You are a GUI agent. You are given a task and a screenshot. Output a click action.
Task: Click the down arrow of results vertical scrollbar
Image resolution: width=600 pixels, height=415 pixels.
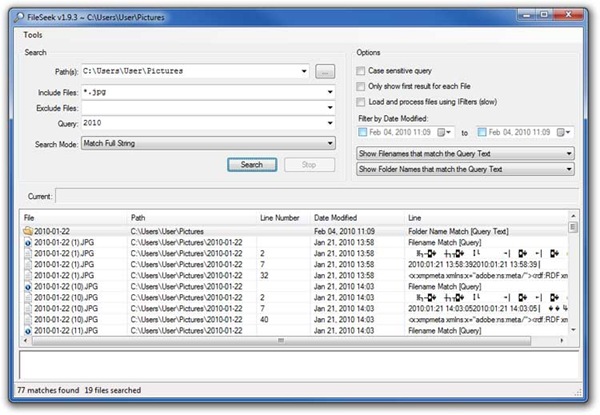(573, 330)
